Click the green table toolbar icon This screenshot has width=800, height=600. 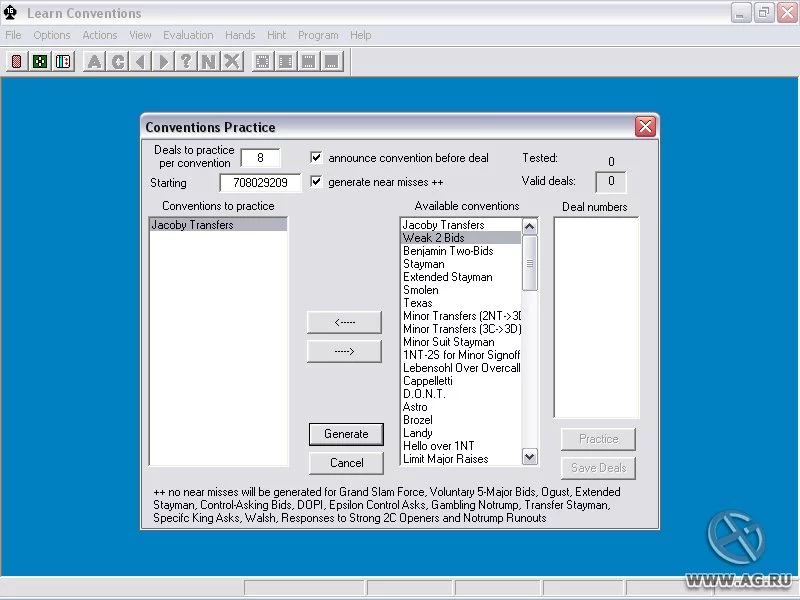point(40,62)
